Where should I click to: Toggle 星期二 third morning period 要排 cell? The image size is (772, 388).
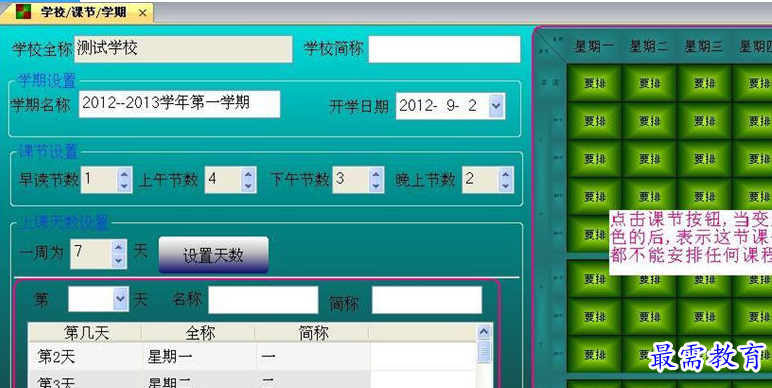pos(649,196)
